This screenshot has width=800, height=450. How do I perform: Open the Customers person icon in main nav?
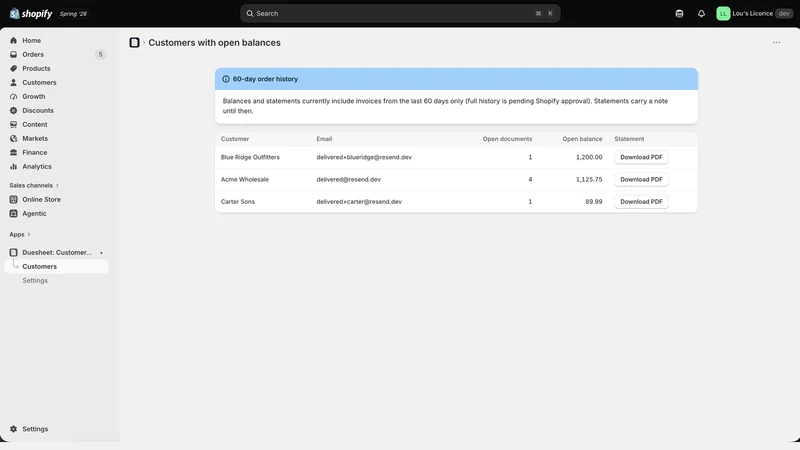[x=13, y=83]
